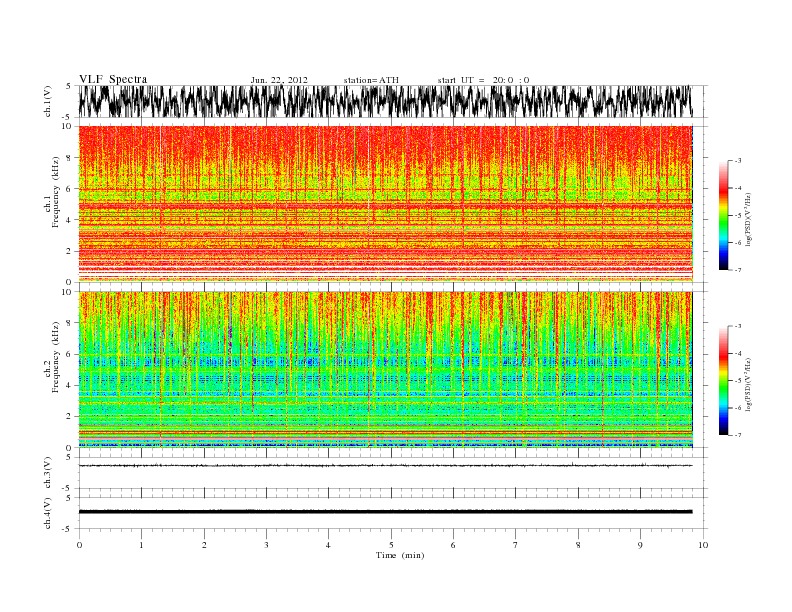Click the log(PSD) label beside ch.1 color bar
The width and height of the screenshot is (792, 612).
click(x=749, y=220)
